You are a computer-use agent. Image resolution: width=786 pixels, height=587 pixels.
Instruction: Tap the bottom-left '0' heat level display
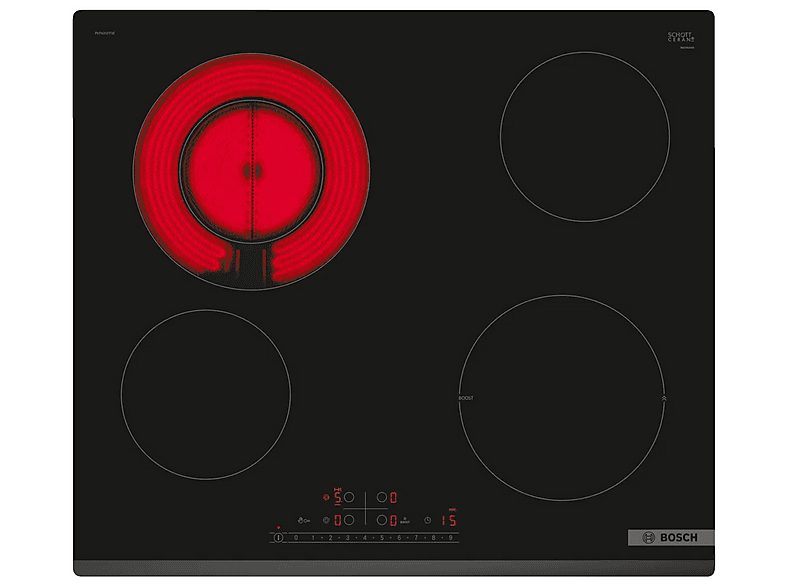point(338,520)
